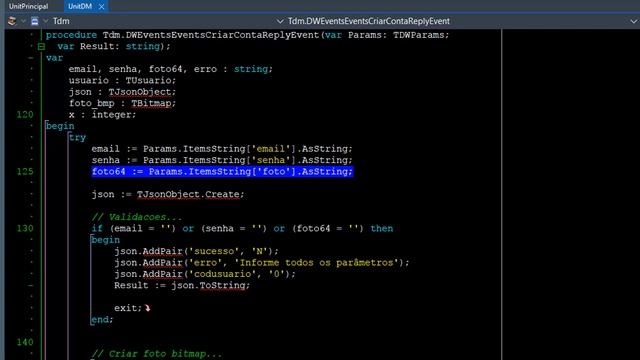Click the 'begin' under the if statement

pos(106,240)
